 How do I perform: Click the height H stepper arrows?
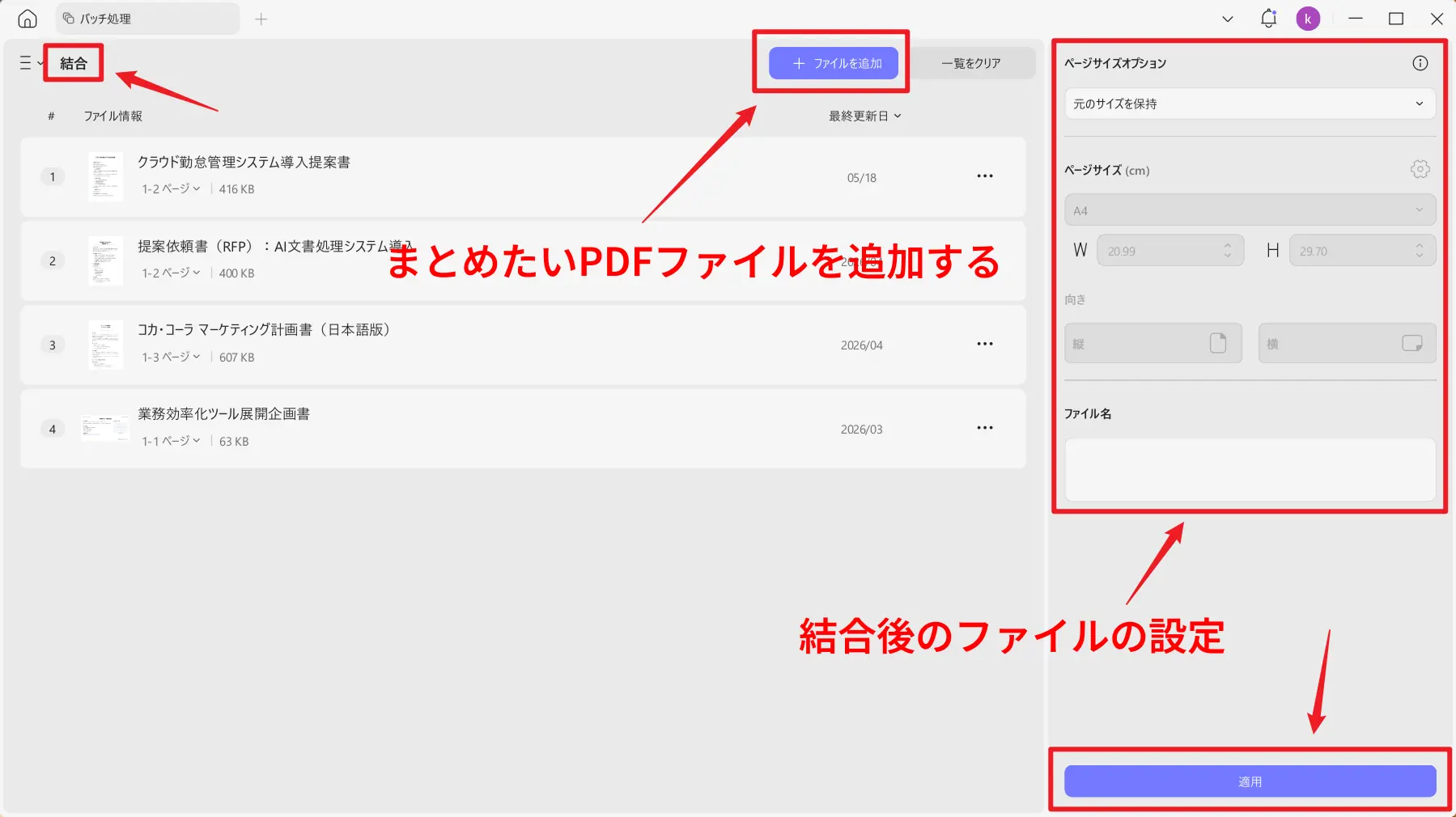click(1420, 251)
